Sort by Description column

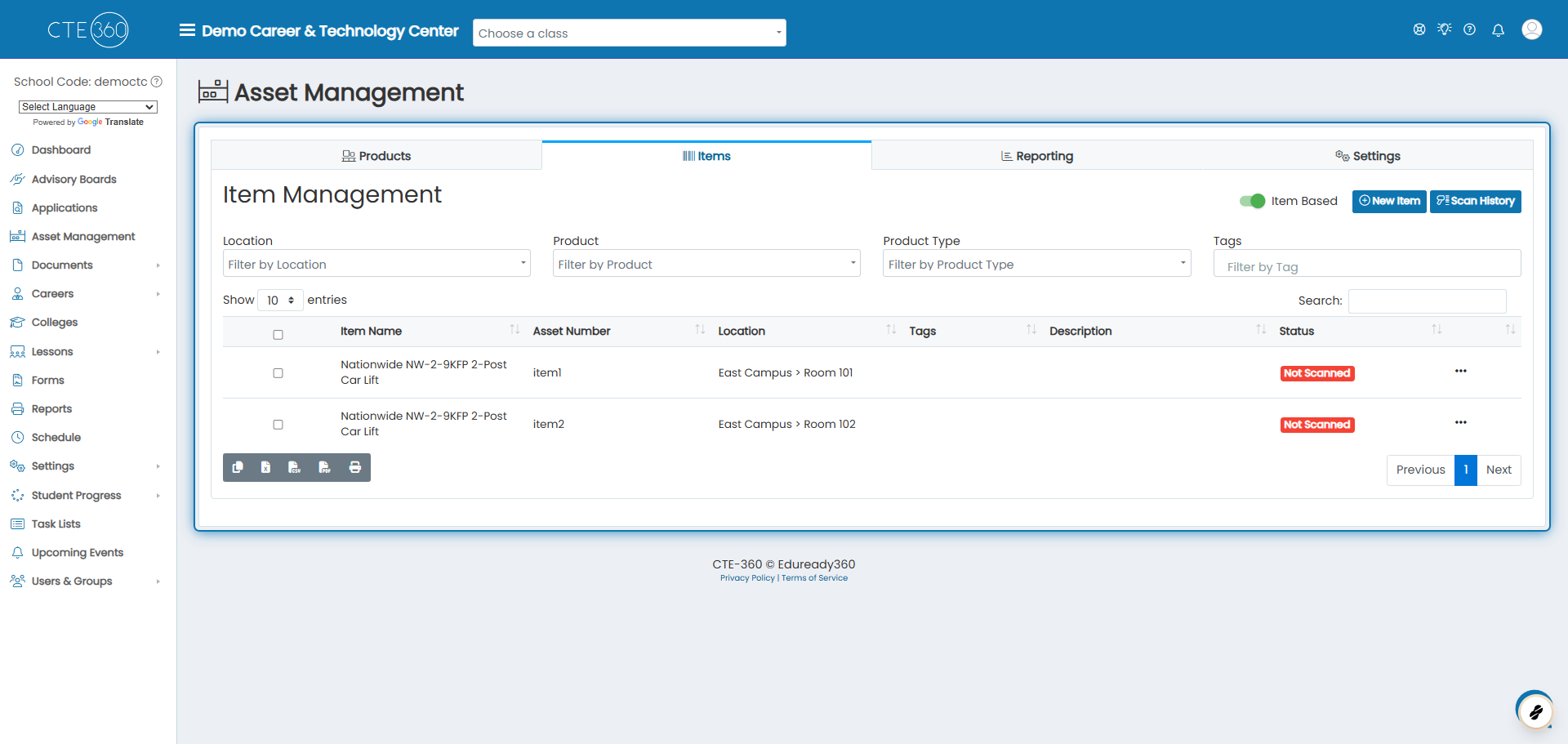click(1157, 331)
